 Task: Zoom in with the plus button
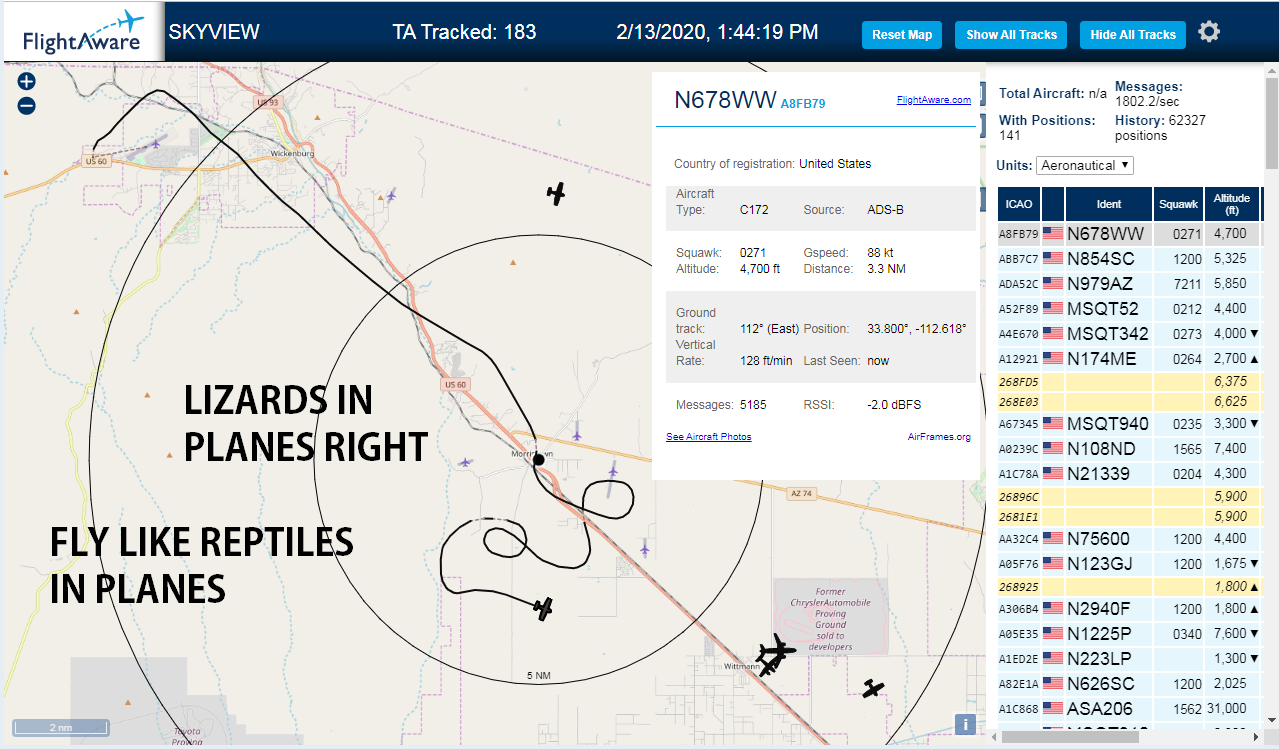27,82
